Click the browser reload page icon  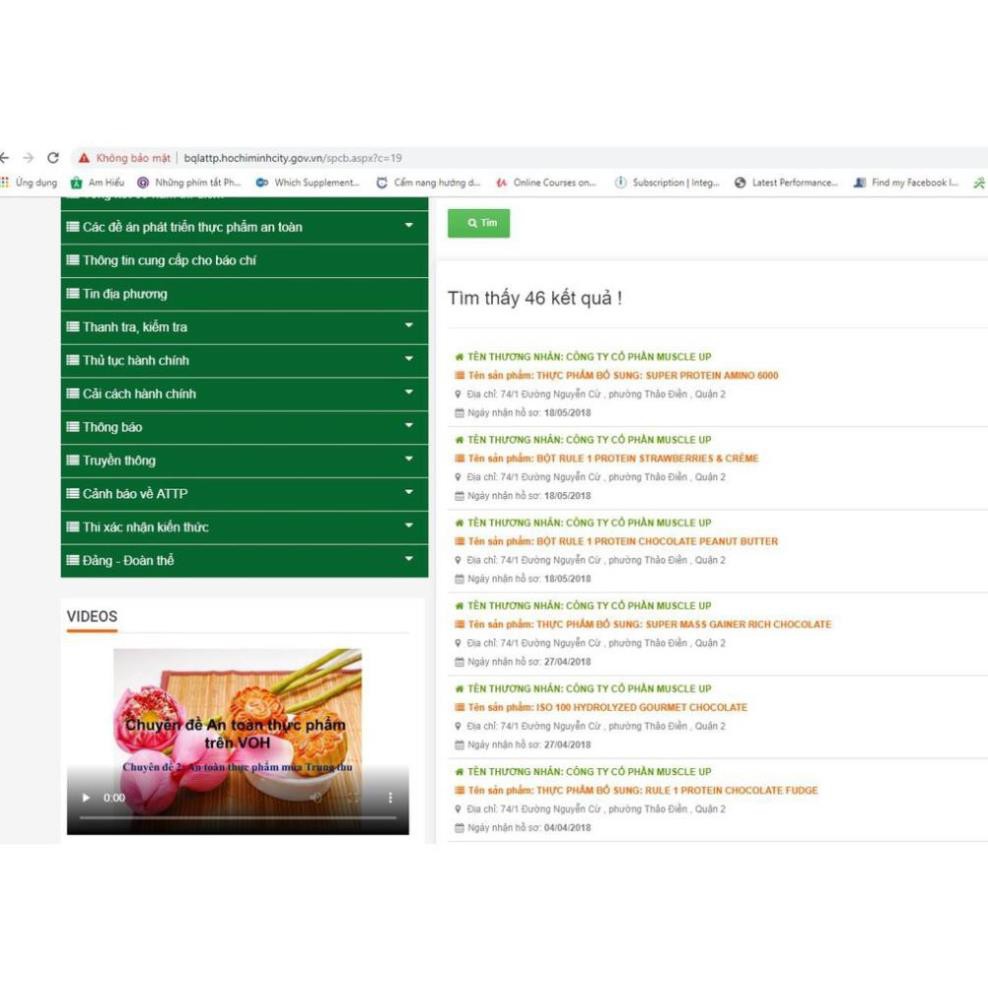53,158
